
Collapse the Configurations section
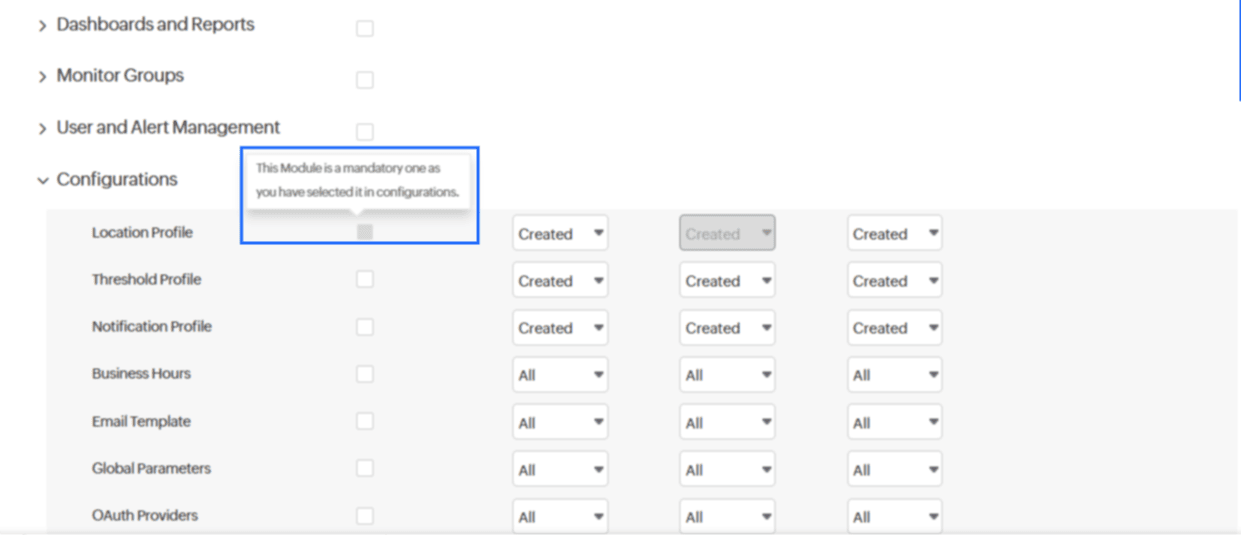pos(43,181)
